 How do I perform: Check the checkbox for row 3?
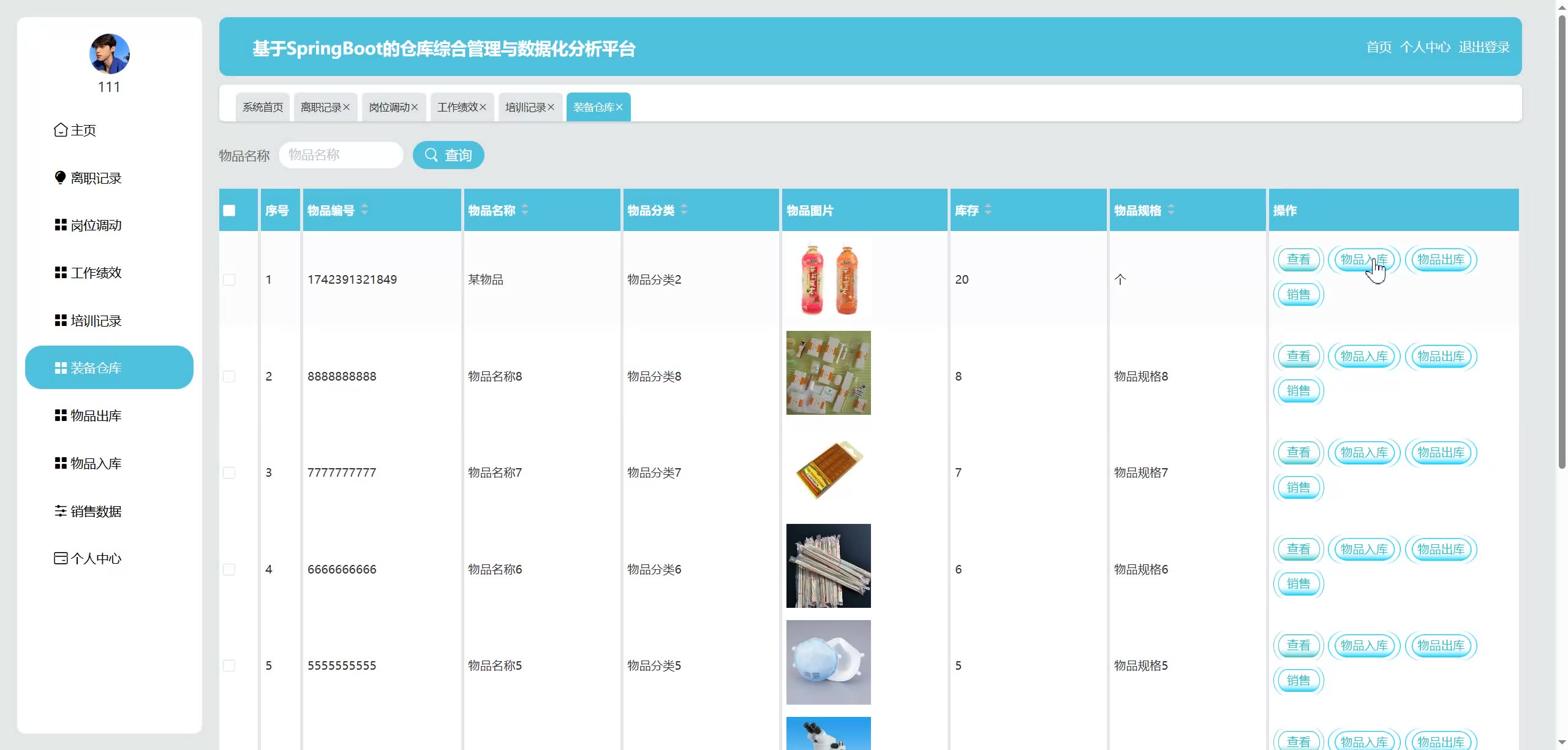(x=229, y=472)
